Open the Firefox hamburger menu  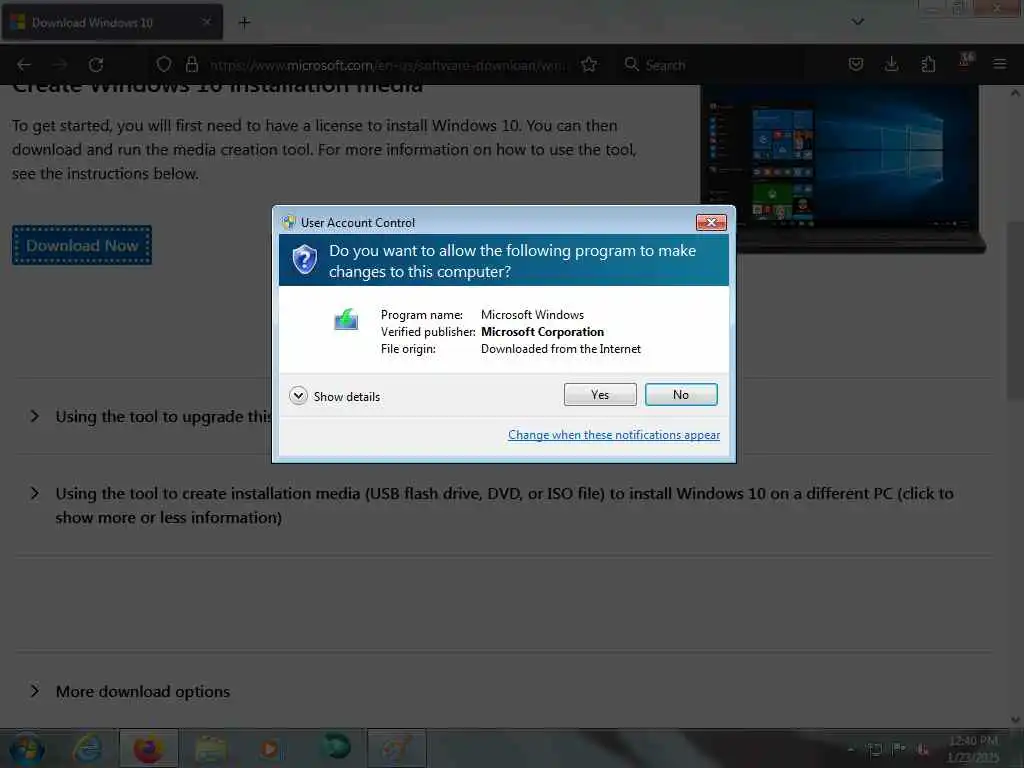[x=999, y=65]
